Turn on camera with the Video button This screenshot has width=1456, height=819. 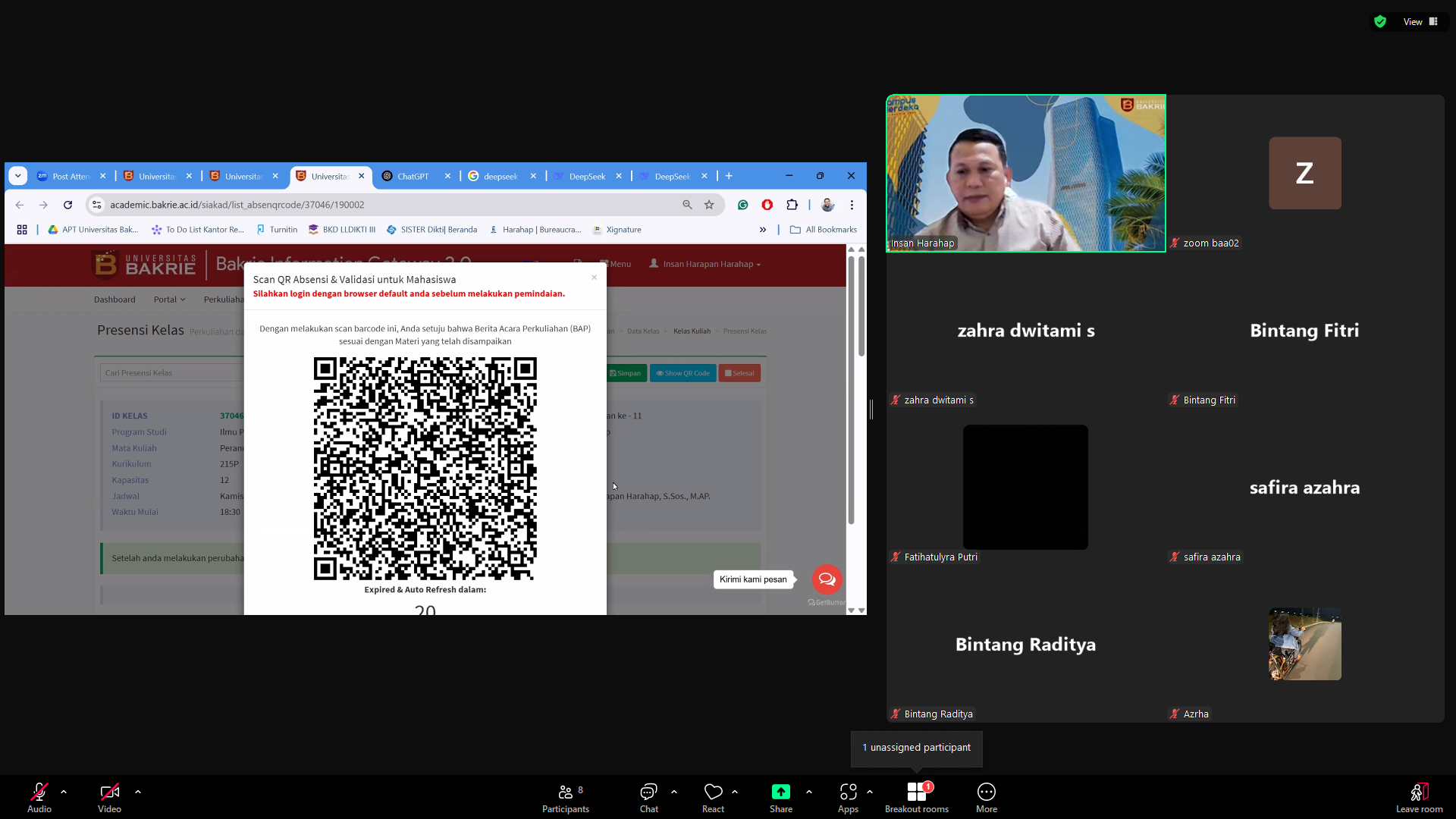(109, 797)
